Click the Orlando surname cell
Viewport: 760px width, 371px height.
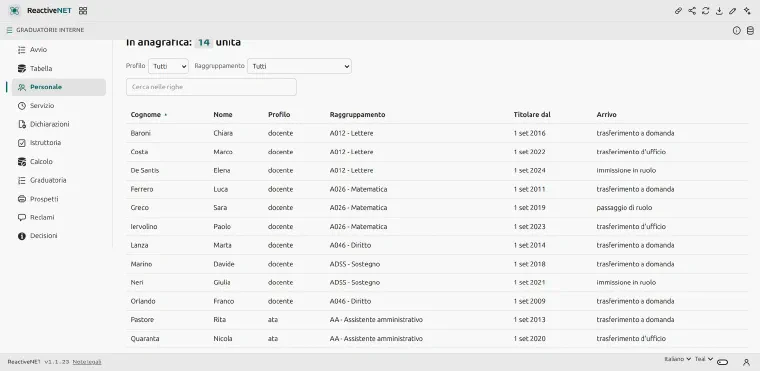pos(143,301)
